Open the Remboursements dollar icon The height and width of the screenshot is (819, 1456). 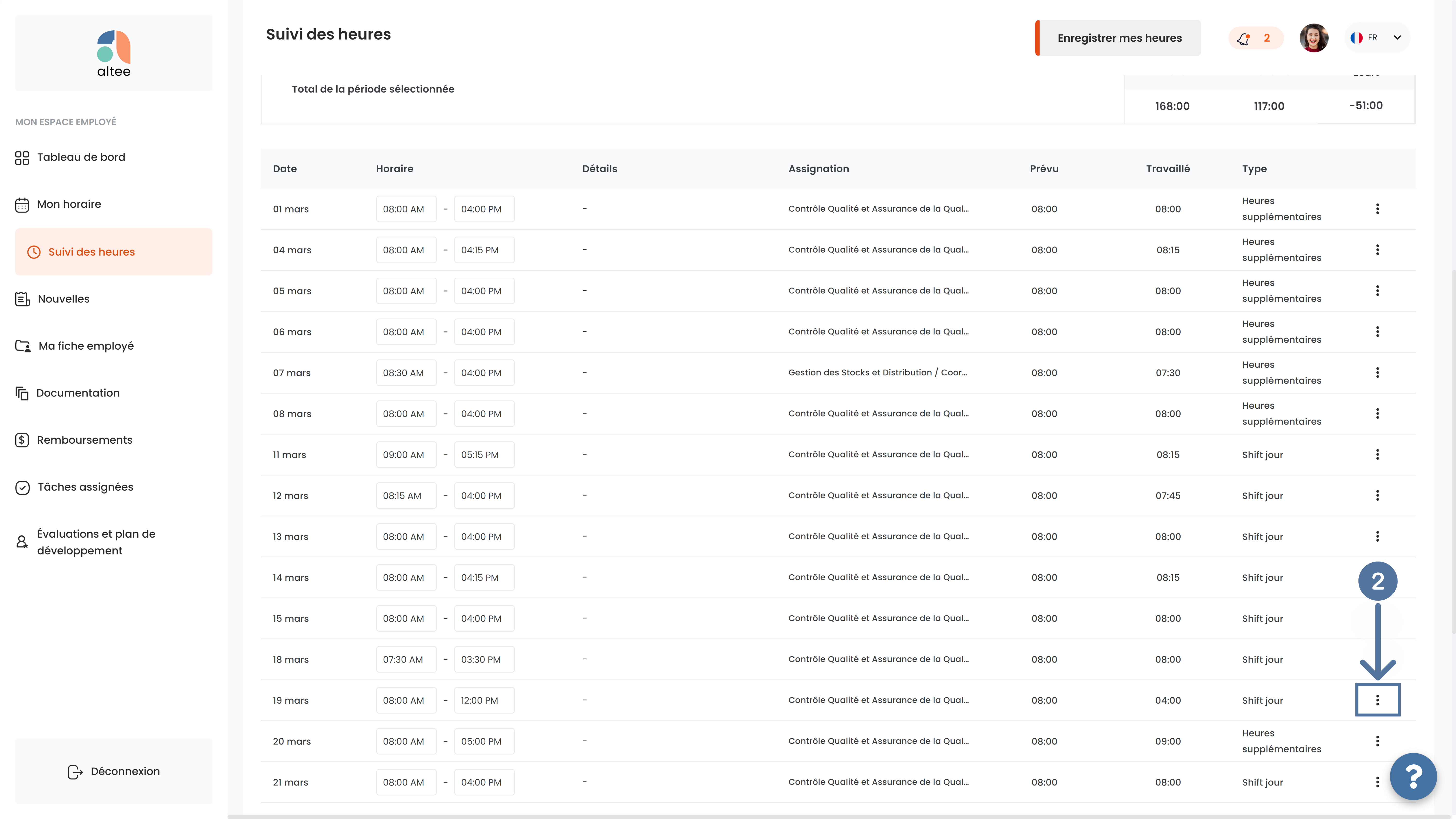point(22,440)
